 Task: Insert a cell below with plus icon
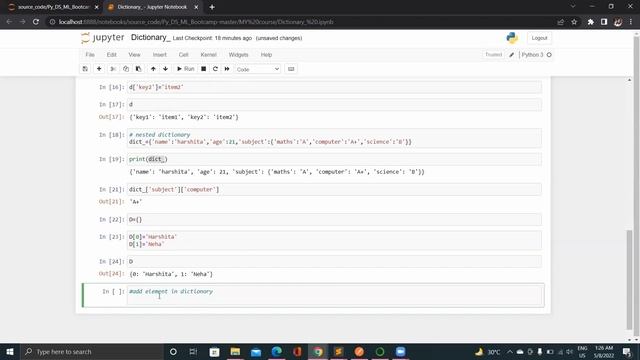point(99,69)
